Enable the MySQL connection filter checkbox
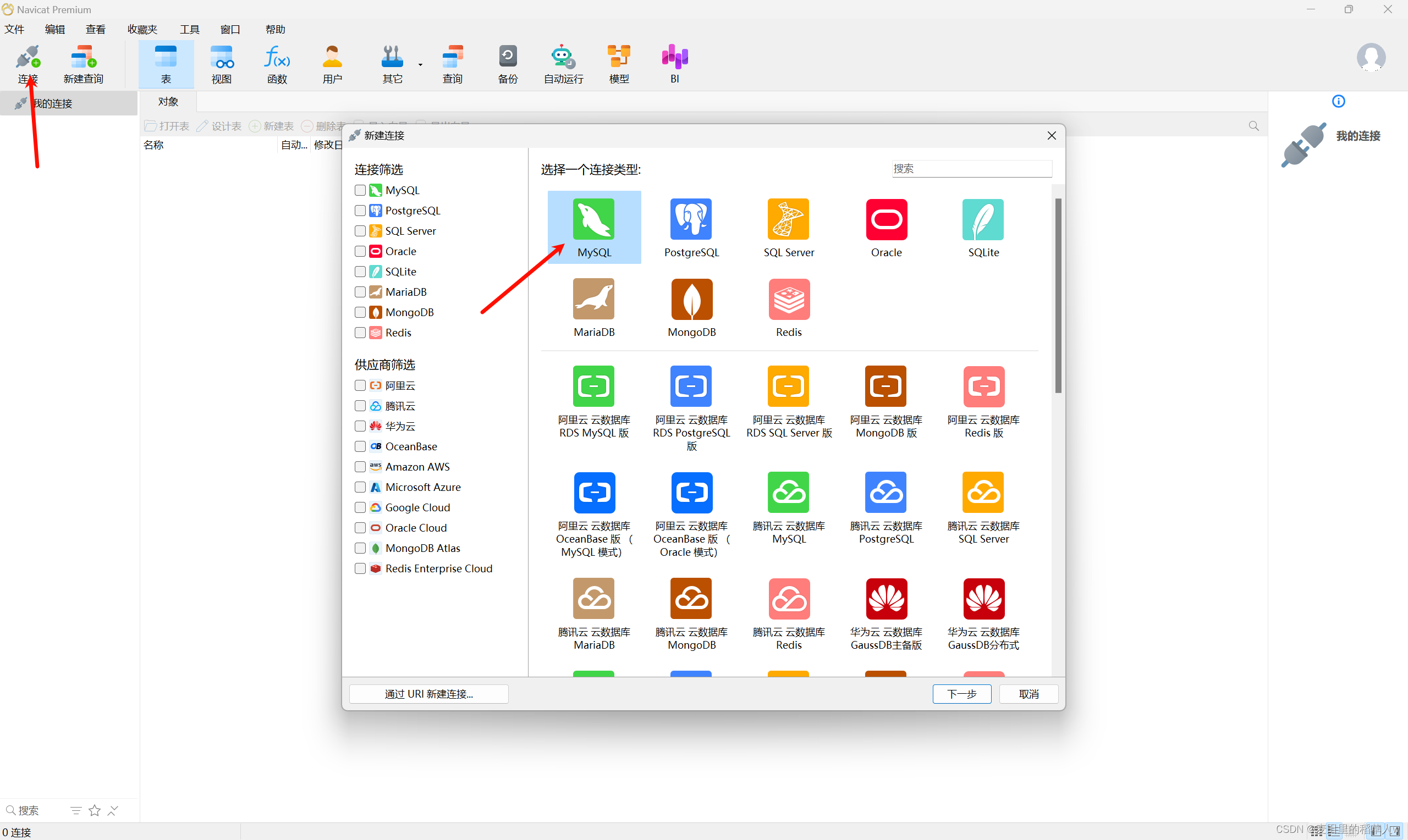1408x840 pixels. 360,190
